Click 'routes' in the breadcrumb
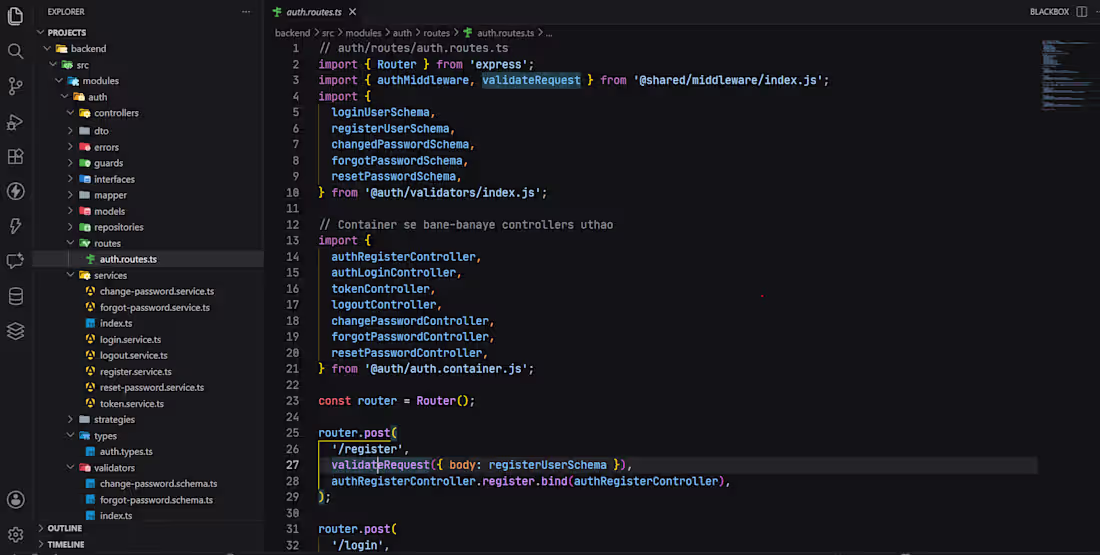Viewport: 1100px width, 555px height. (x=436, y=33)
